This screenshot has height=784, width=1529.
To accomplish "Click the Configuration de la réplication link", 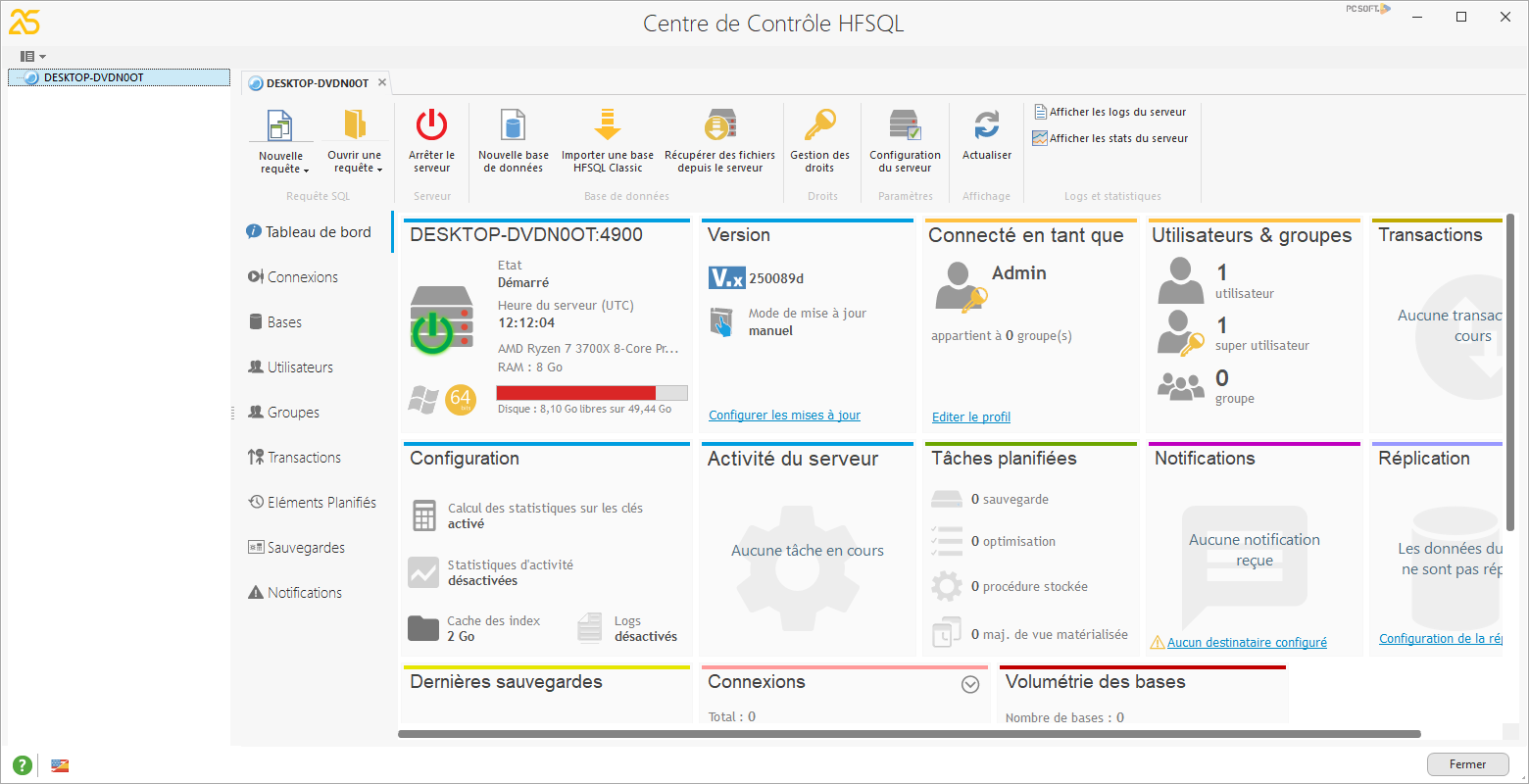I will [x=1441, y=639].
